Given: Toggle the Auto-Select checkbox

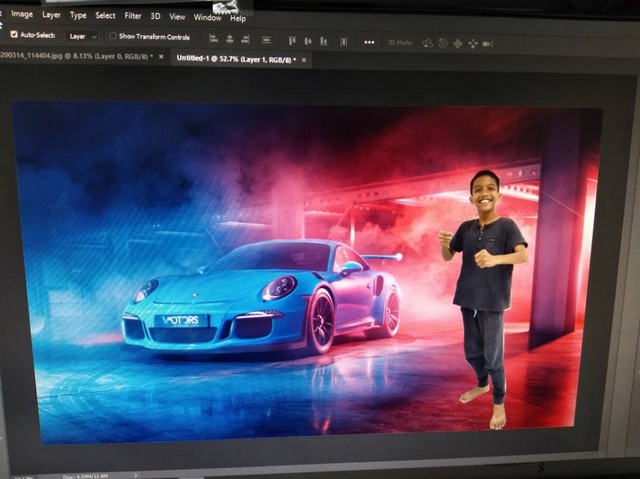Looking at the screenshot, I should click(x=14, y=34).
